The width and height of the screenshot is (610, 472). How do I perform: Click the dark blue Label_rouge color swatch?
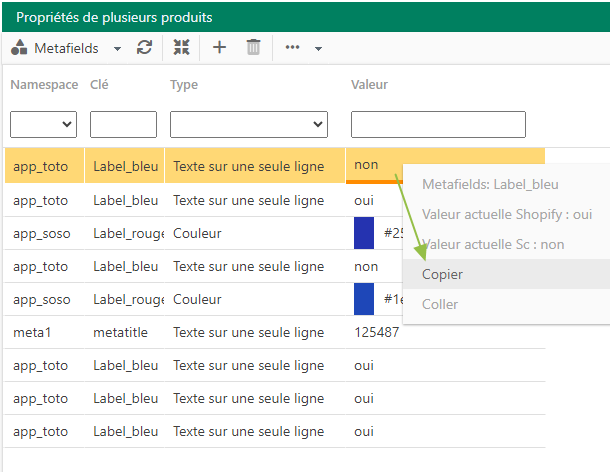(x=364, y=233)
